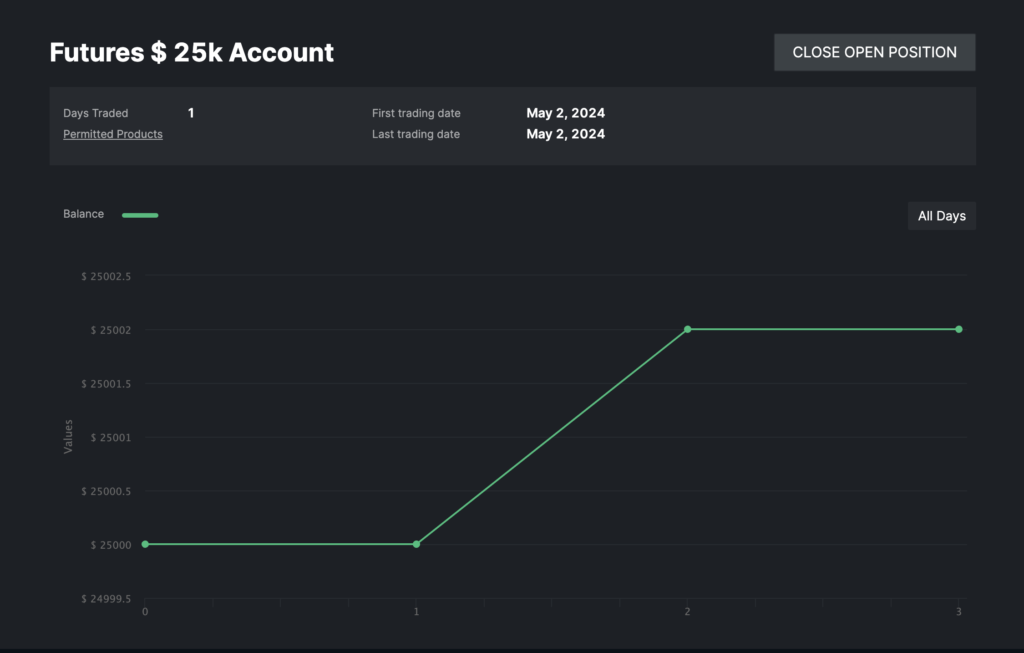This screenshot has height=653, width=1024.
Task: Open the Permitted Products link
Action: [113, 134]
